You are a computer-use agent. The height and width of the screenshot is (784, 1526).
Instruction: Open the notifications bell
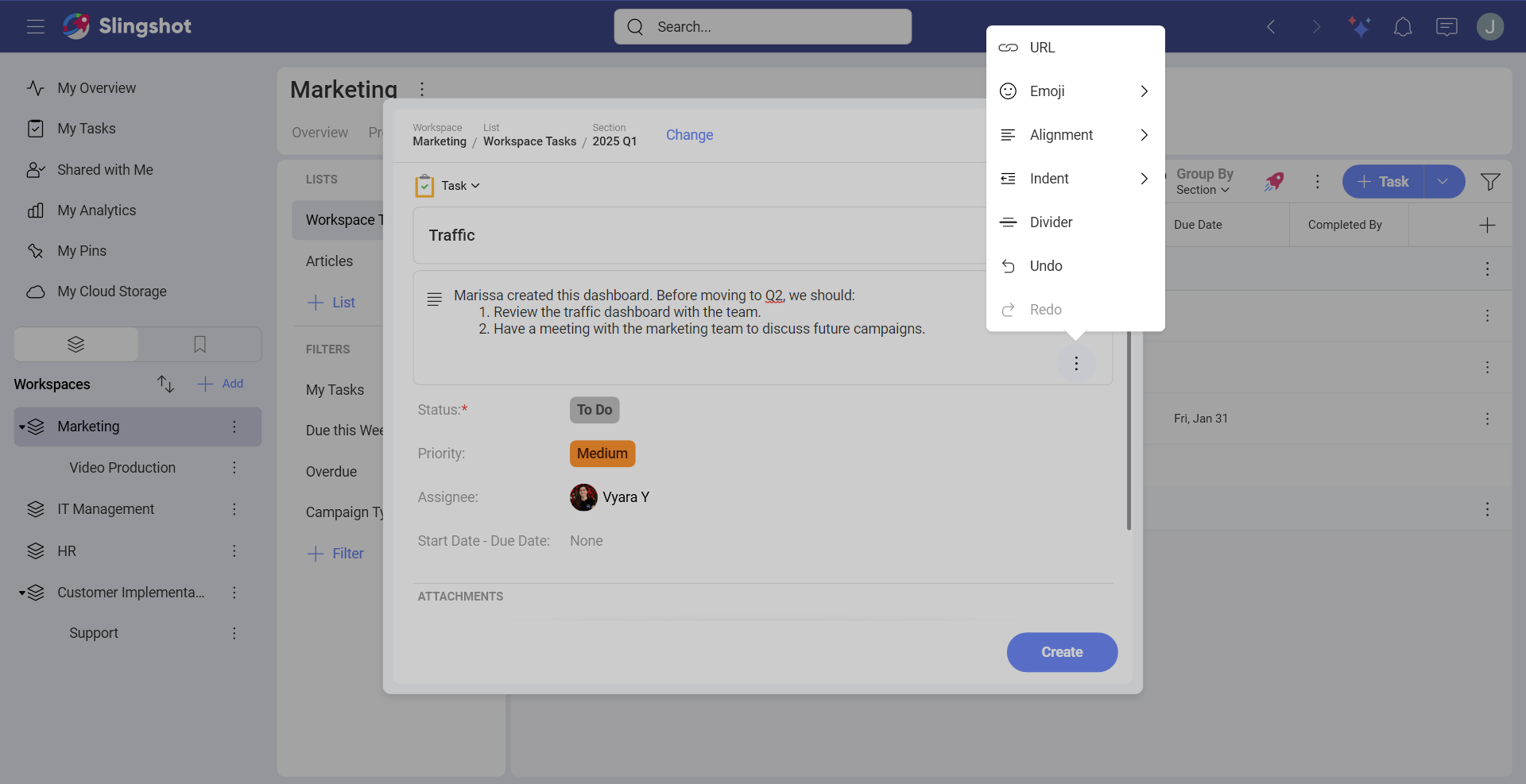click(x=1403, y=27)
